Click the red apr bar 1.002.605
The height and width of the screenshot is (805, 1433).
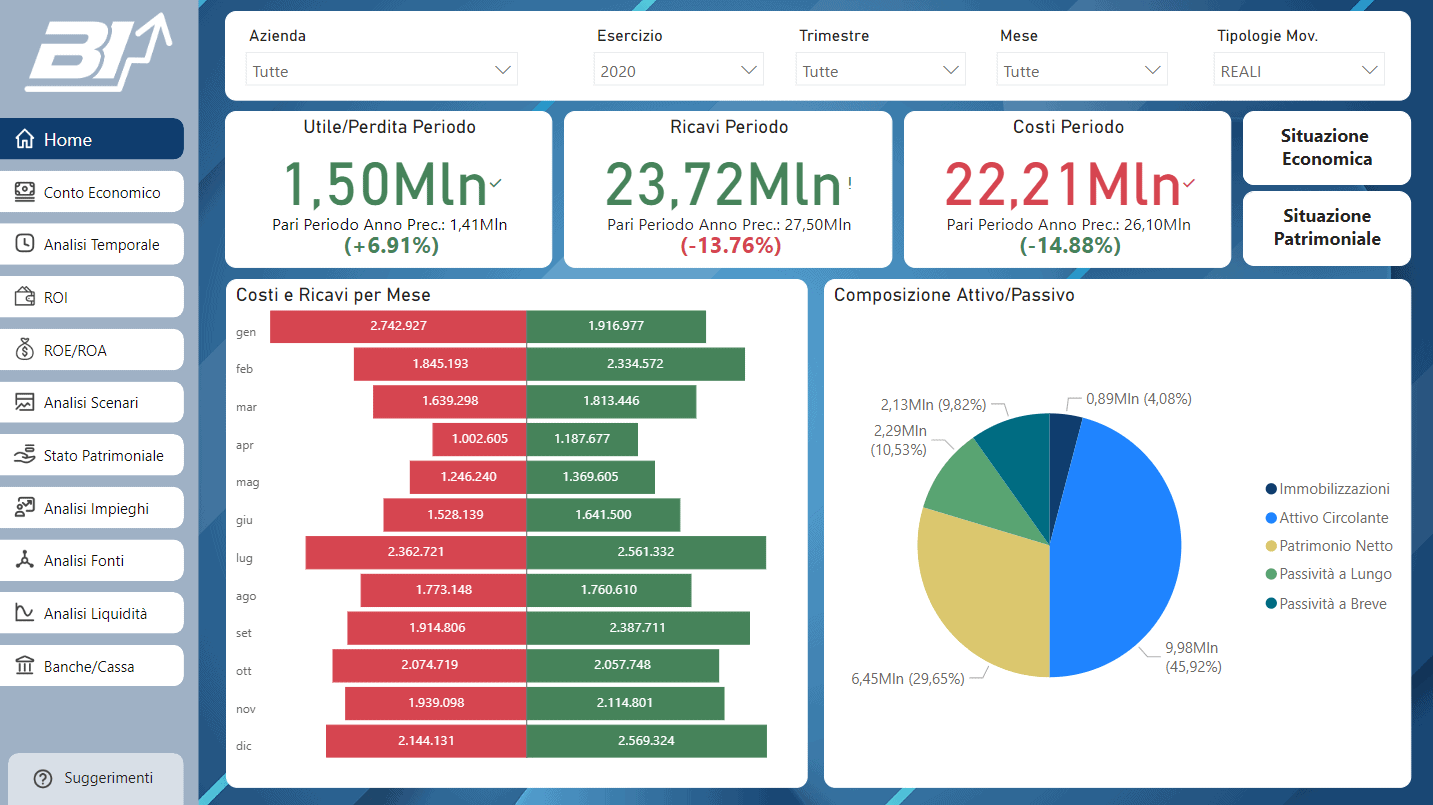pyautogui.click(x=479, y=439)
